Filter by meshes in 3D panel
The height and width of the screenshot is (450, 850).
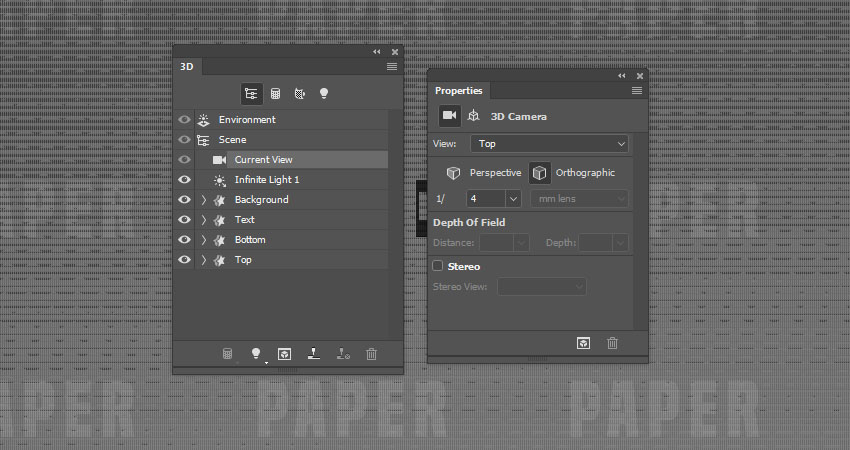tap(275, 94)
